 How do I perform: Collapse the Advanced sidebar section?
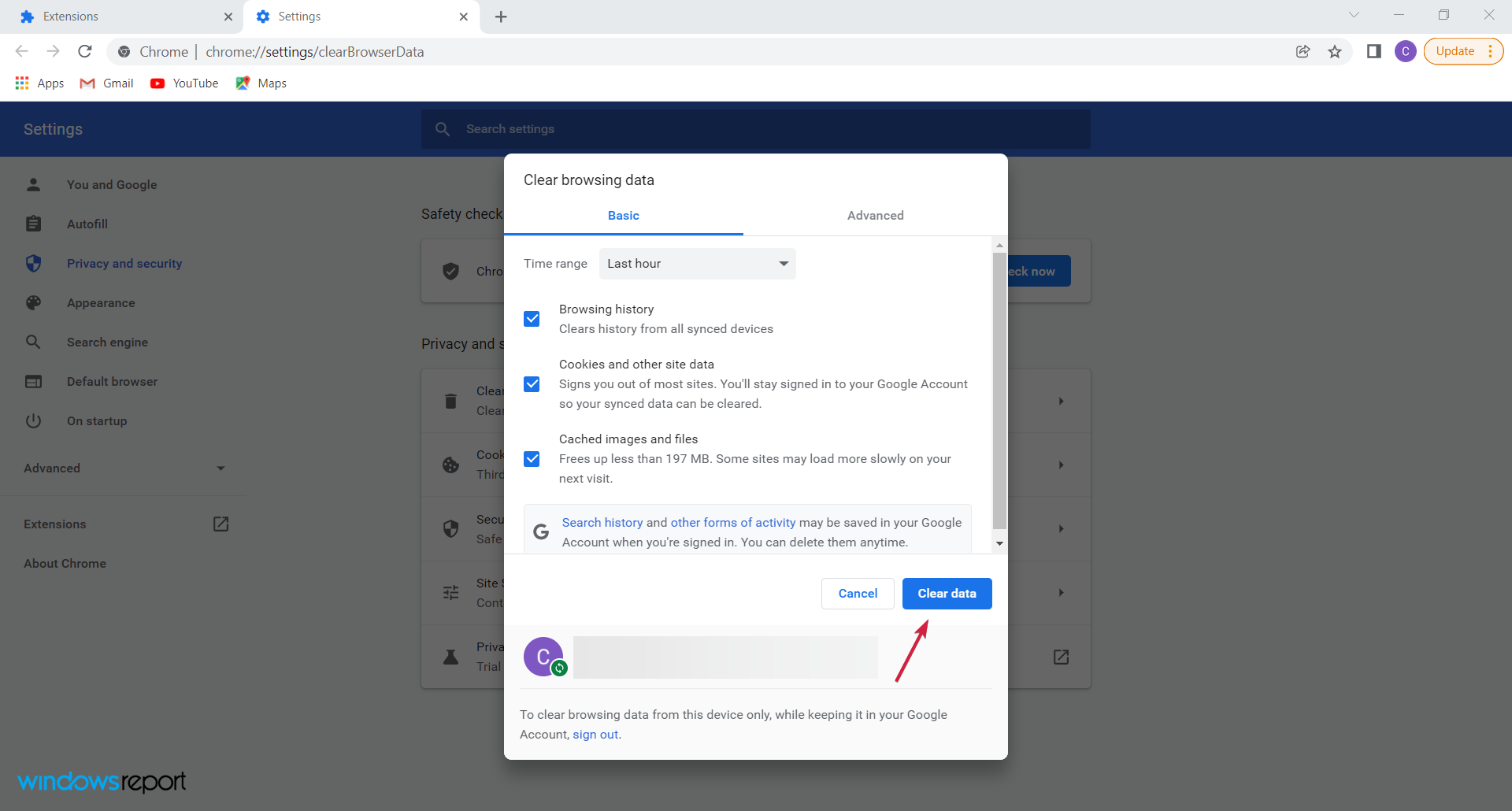[x=220, y=468]
